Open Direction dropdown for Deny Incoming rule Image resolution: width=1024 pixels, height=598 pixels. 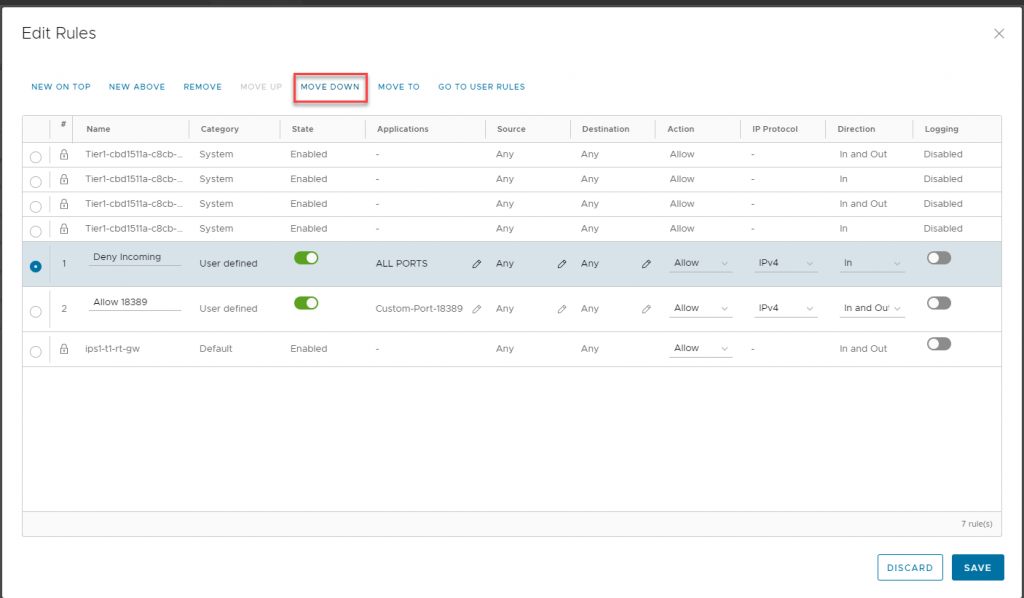871,264
